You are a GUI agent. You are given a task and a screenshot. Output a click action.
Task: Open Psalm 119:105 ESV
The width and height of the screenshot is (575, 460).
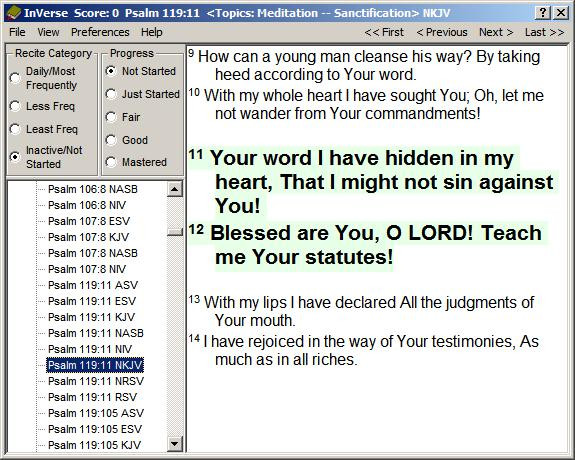click(x=95, y=429)
